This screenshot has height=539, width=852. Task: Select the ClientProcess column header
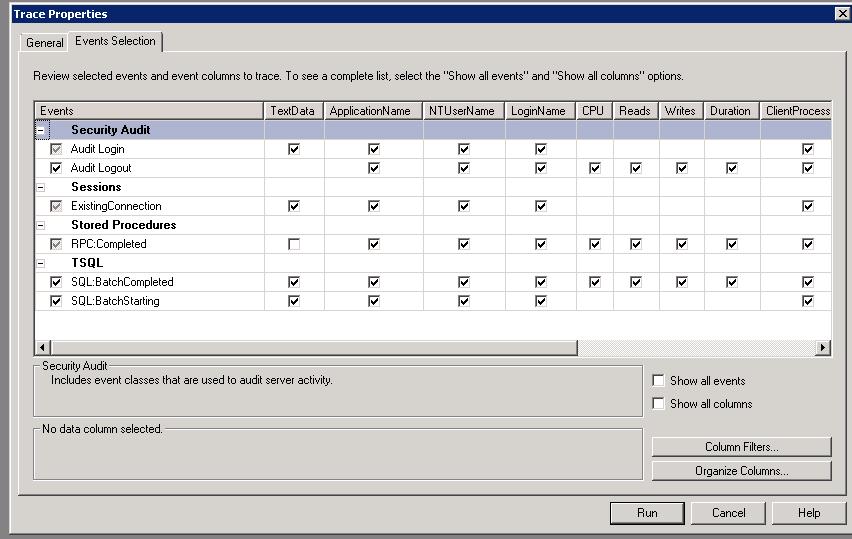pyautogui.click(x=796, y=111)
